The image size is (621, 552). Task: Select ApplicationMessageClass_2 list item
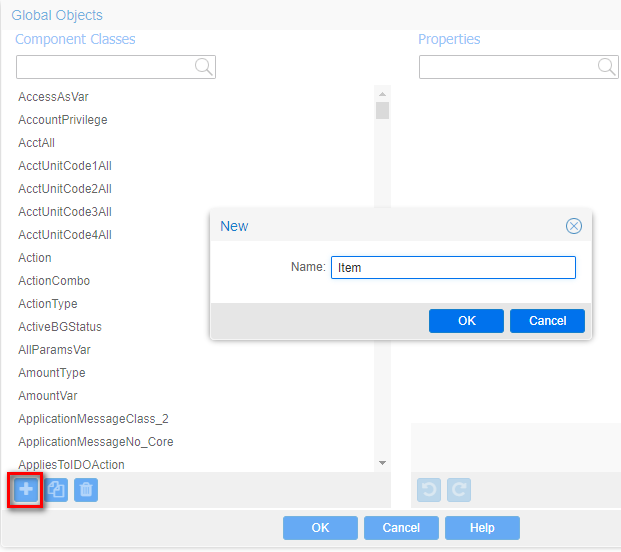pos(93,419)
